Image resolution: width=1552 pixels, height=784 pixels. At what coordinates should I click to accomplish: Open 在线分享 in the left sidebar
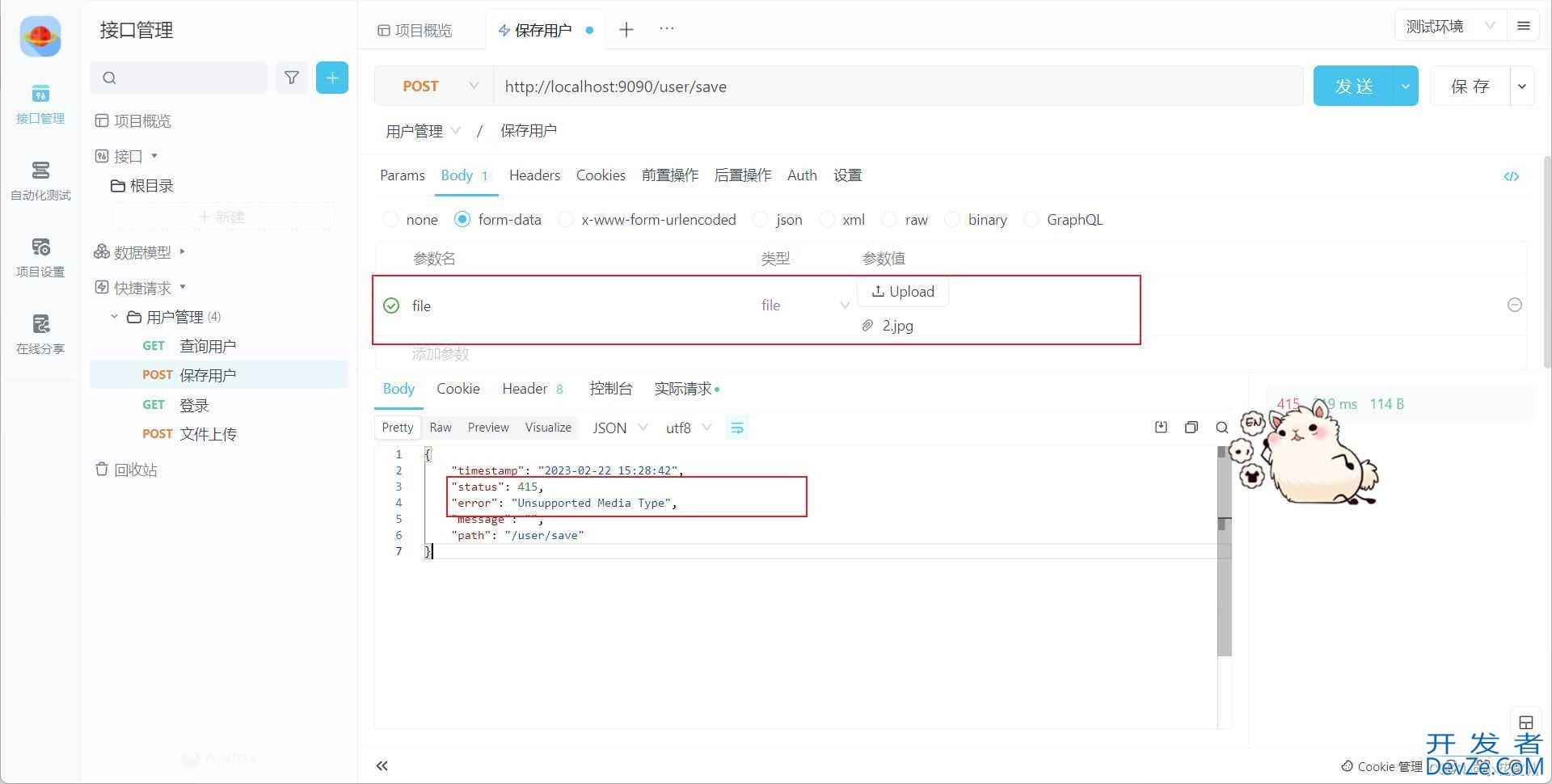tap(40, 334)
